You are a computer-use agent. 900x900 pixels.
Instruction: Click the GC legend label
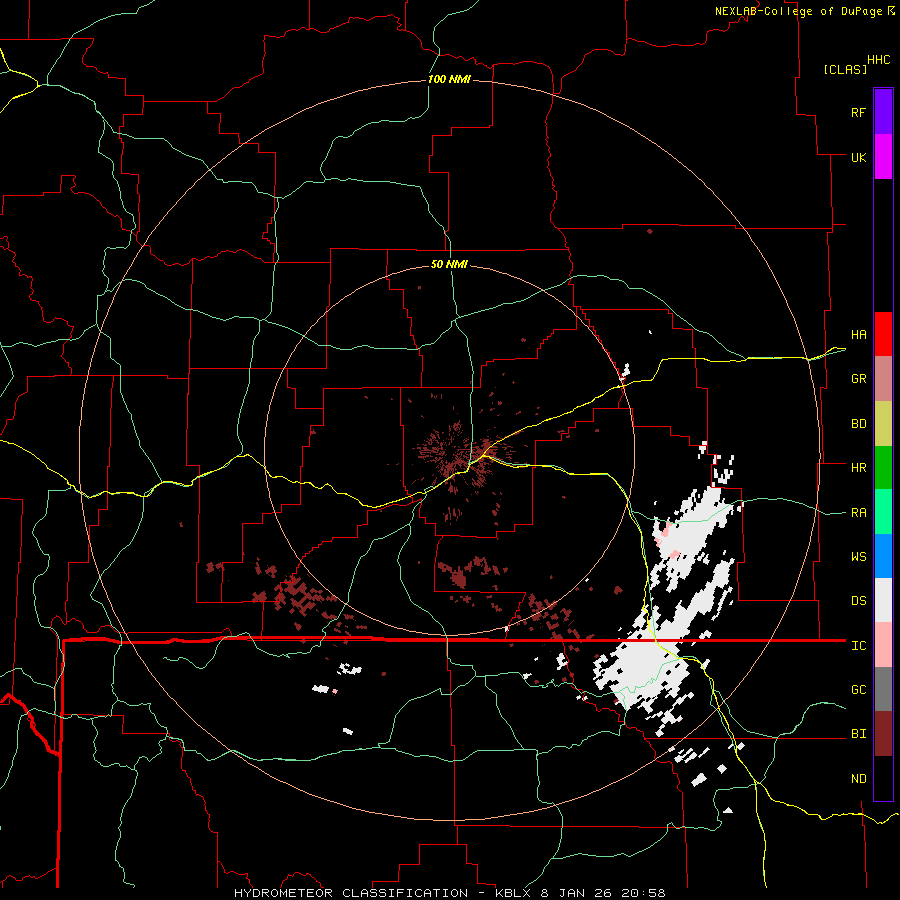point(858,690)
